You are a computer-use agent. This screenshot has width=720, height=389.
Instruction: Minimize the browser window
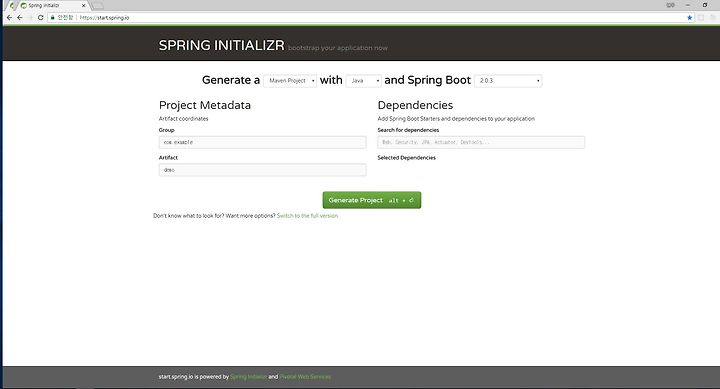(687, 5)
